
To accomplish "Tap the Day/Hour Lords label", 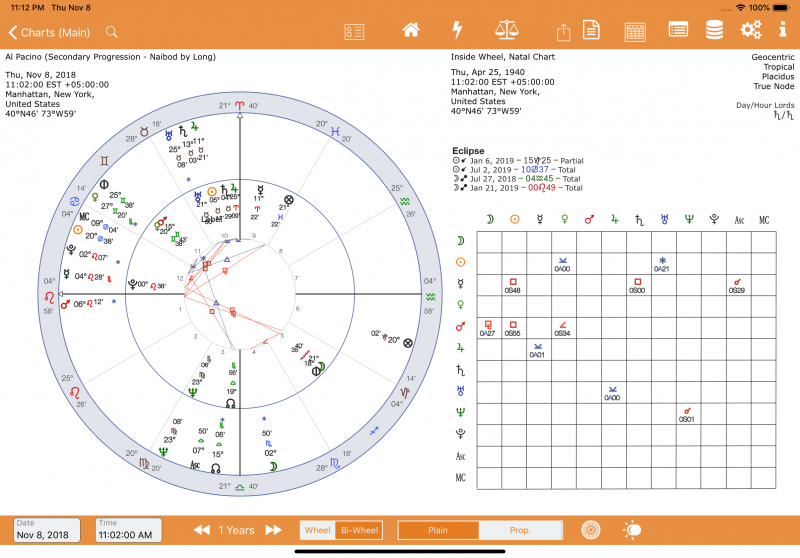I will click(x=765, y=105).
